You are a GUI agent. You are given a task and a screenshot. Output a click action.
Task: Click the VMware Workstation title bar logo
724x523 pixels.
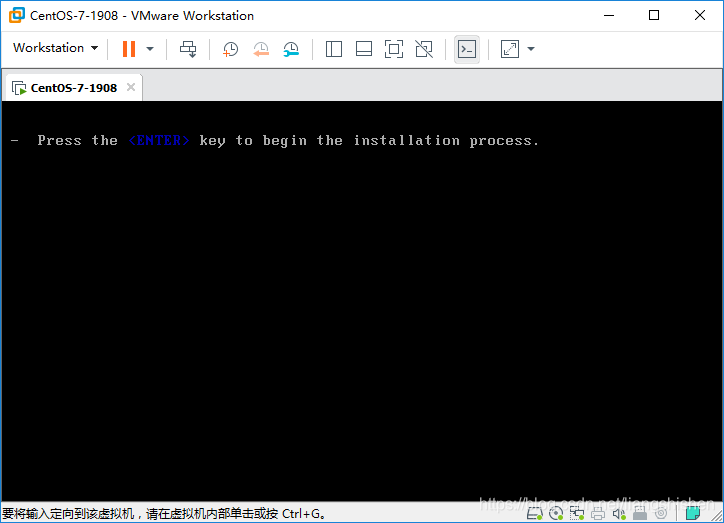pos(17,15)
